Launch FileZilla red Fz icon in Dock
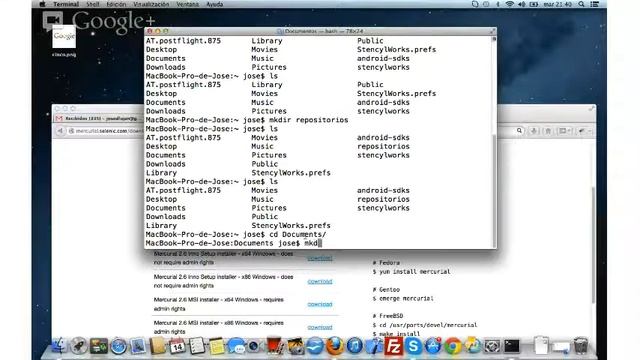640x360 pixels. pos(393,346)
